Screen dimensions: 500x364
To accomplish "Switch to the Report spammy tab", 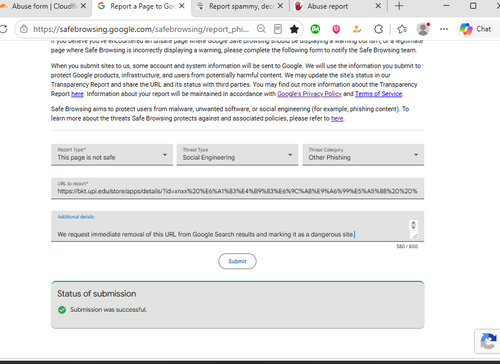I will pos(240,6).
